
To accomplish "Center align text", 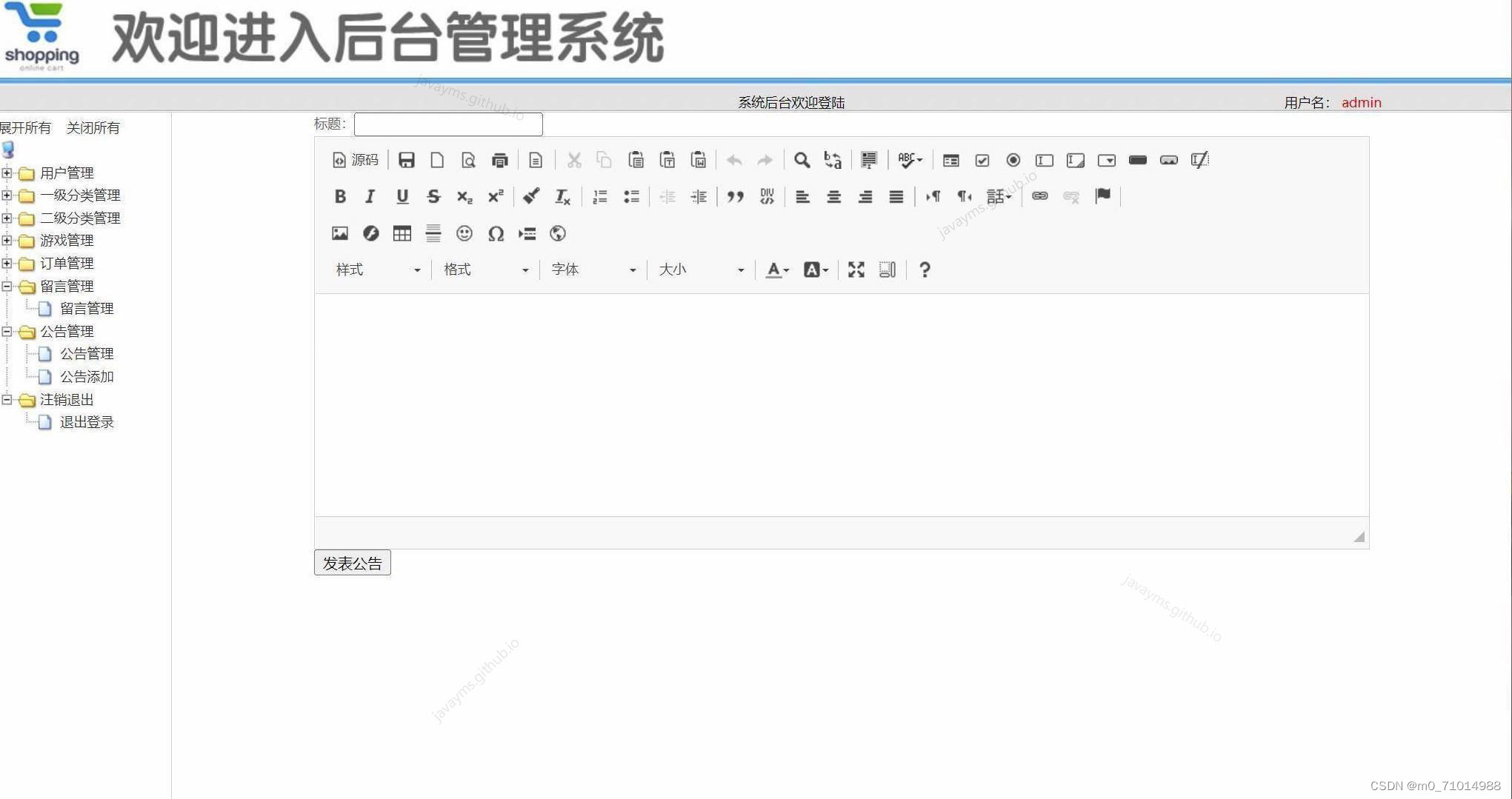I will click(x=833, y=196).
